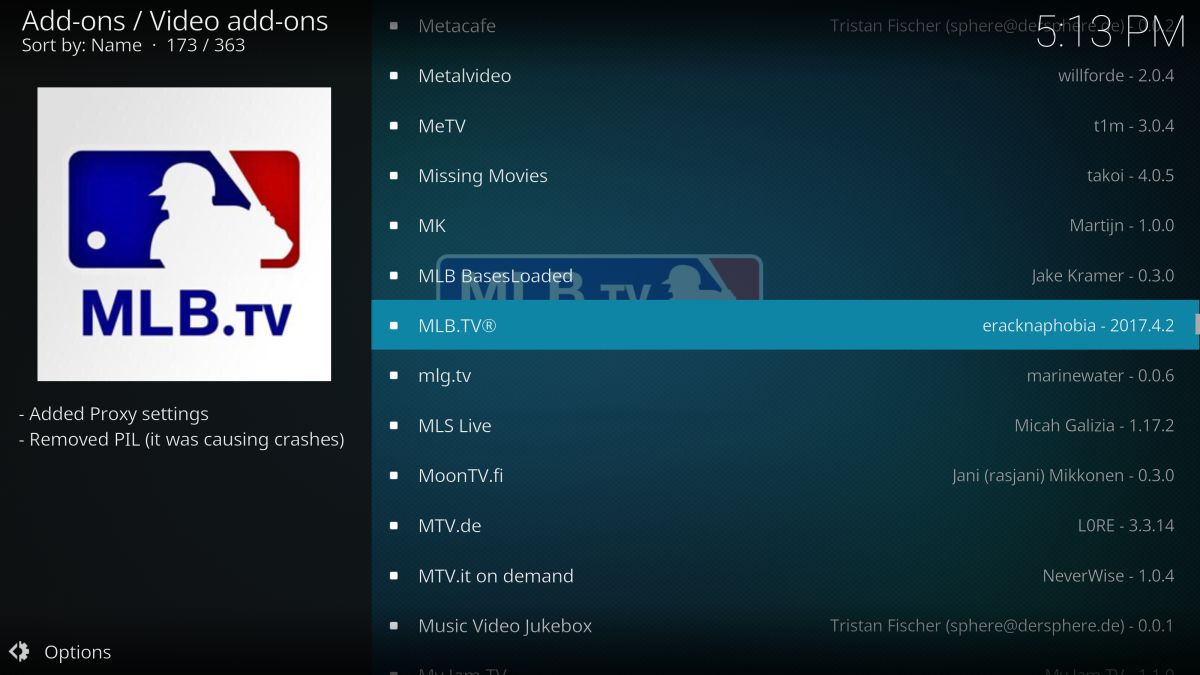Click the bullet icon beside MoonTV.fi
The image size is (1200, 675).
point(394,475)
